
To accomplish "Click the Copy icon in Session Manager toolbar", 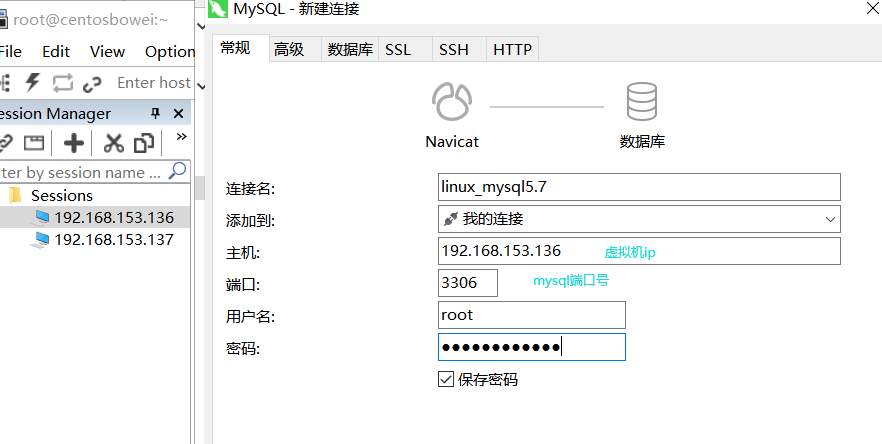I will point(143,143).
